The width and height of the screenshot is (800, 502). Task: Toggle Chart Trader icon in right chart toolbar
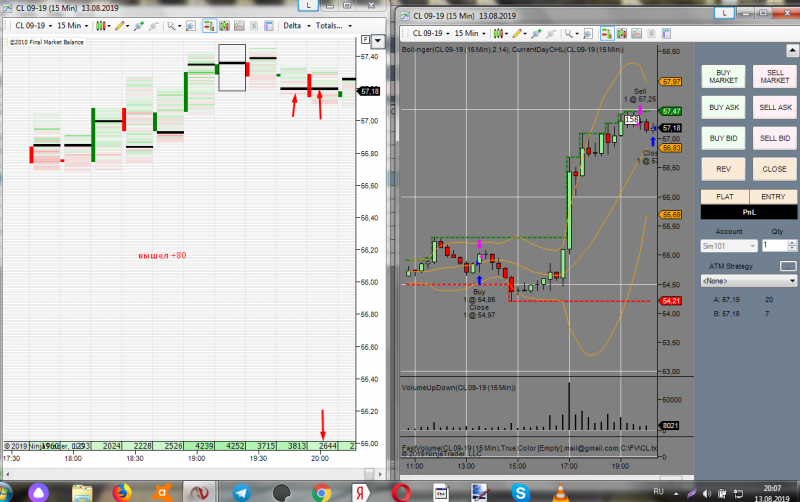click(x=607, y=34)
